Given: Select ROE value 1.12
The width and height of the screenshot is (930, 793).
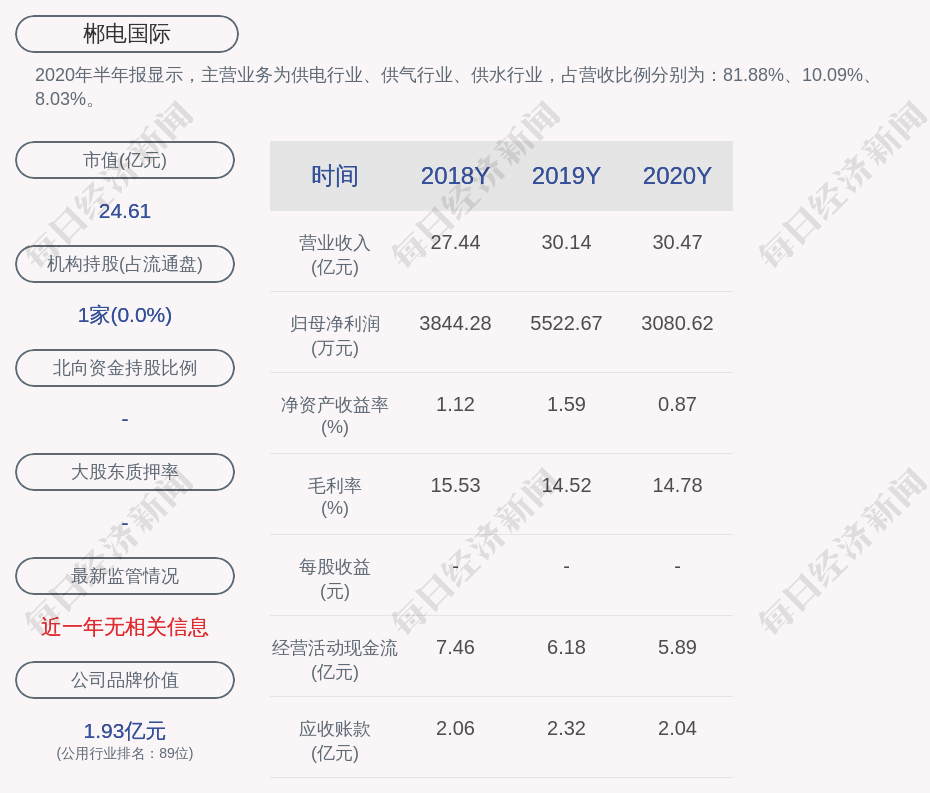Looking at the screenshot, I should [x=455, y=405].
